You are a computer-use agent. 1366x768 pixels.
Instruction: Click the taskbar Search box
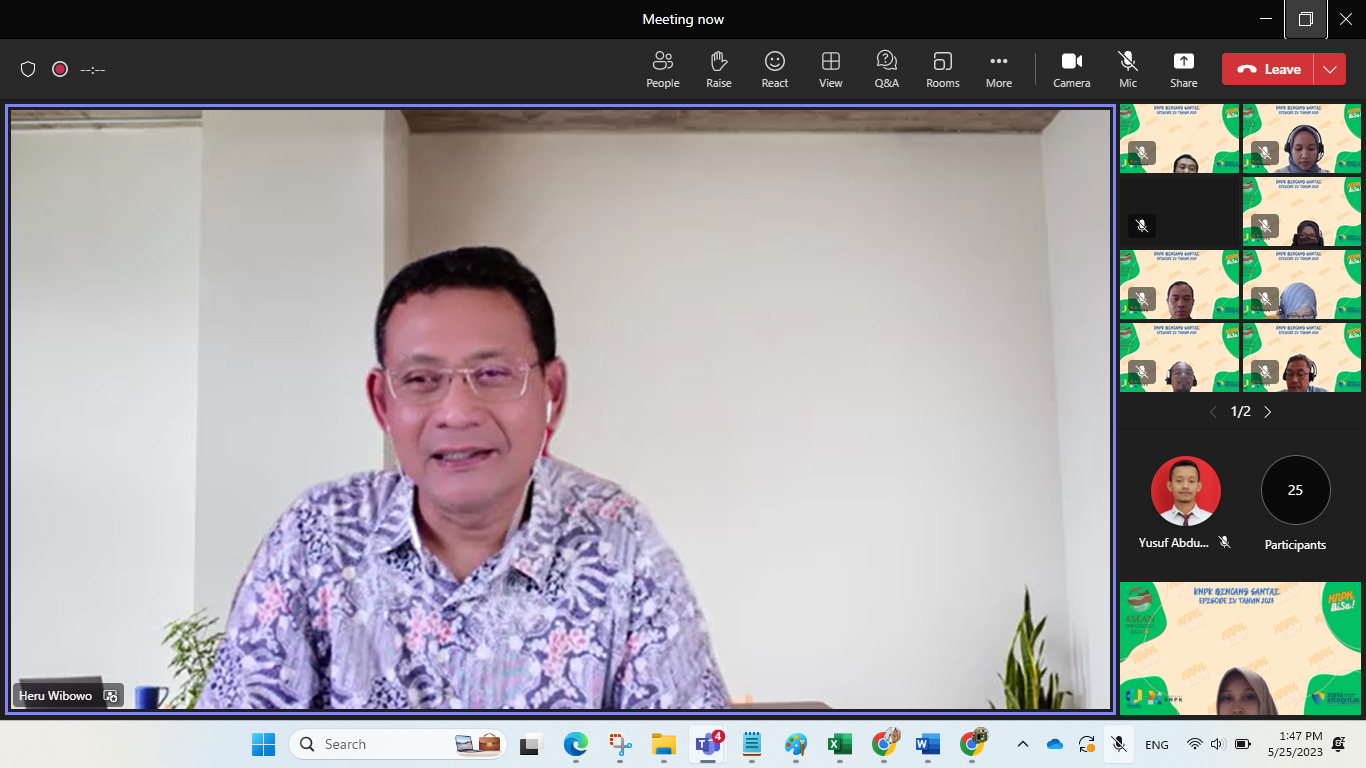click(397, 744)
